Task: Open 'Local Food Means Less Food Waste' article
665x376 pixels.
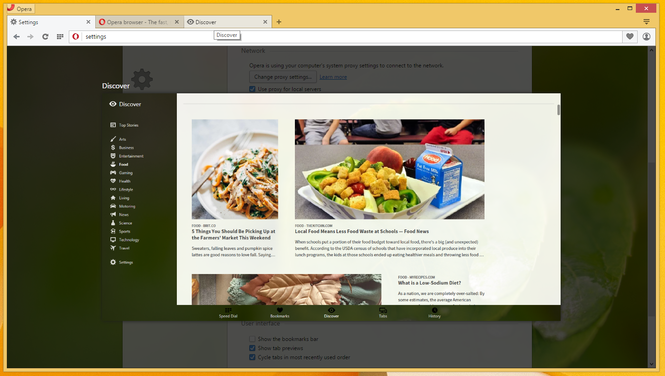Action: click(x=362, y=231)
